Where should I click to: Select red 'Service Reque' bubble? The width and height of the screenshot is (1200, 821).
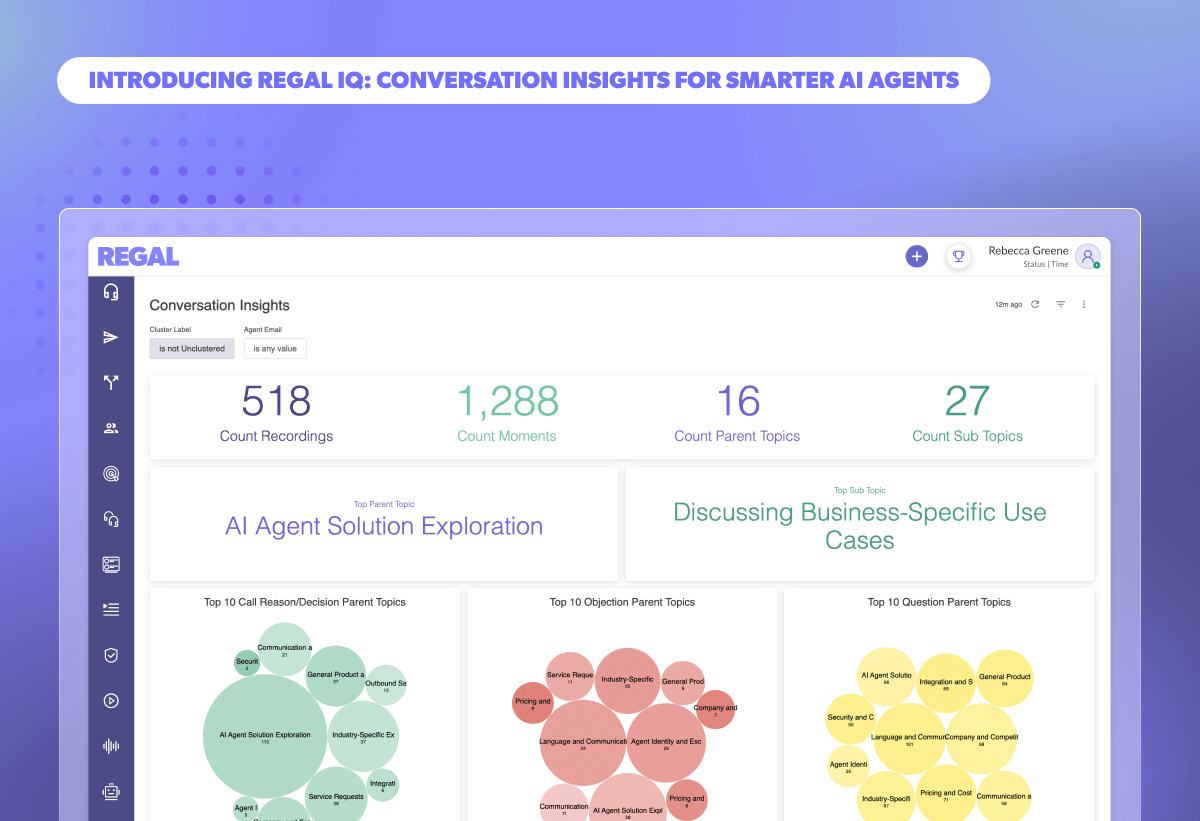570,677
